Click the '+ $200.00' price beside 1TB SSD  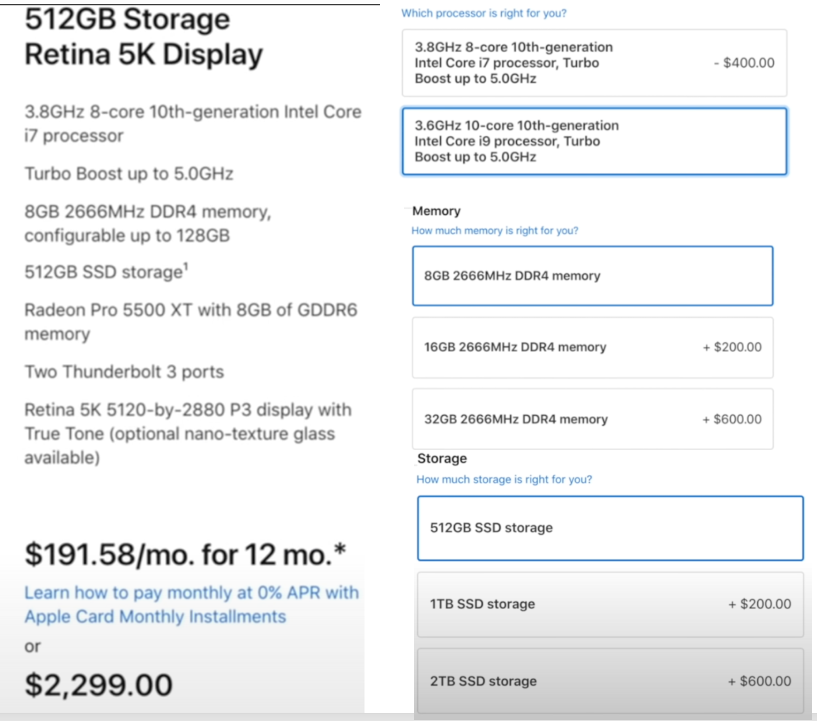pyautogui.click(x=760, y=604)
